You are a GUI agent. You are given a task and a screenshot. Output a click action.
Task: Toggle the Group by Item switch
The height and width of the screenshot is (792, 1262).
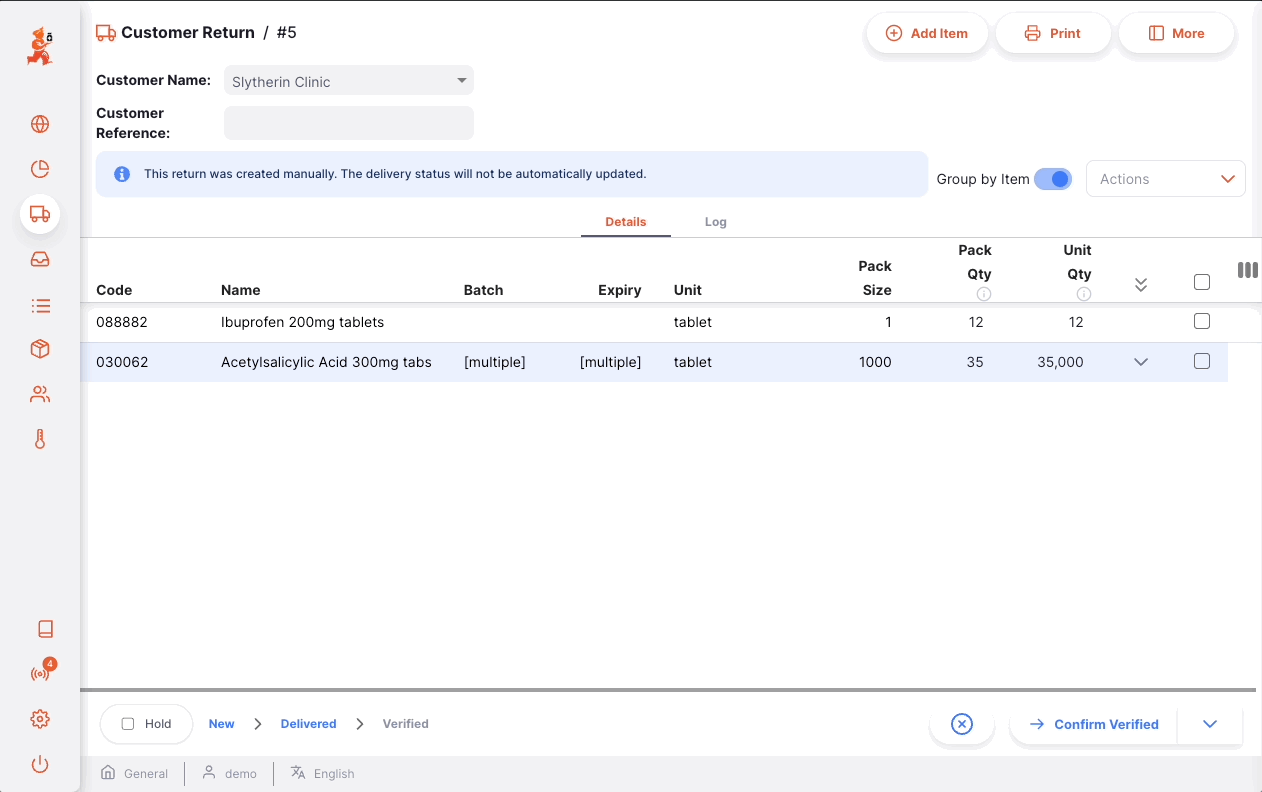coord(1052,179)
